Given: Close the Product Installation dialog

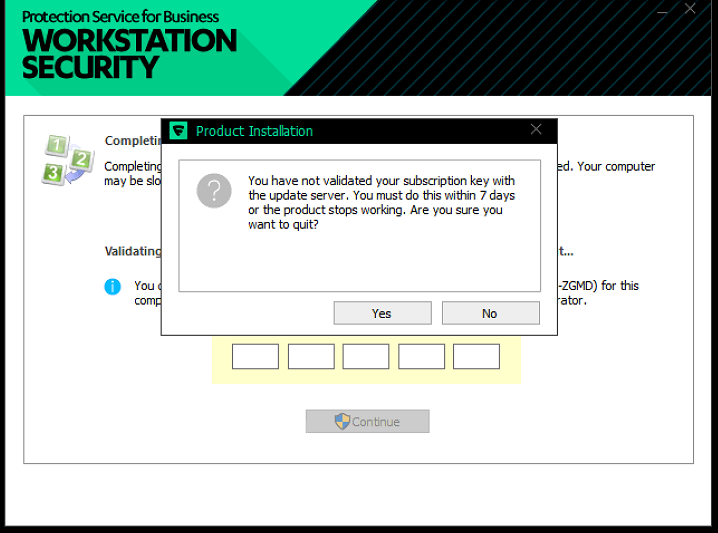Looking at the screenshot, I should point(536,130).
